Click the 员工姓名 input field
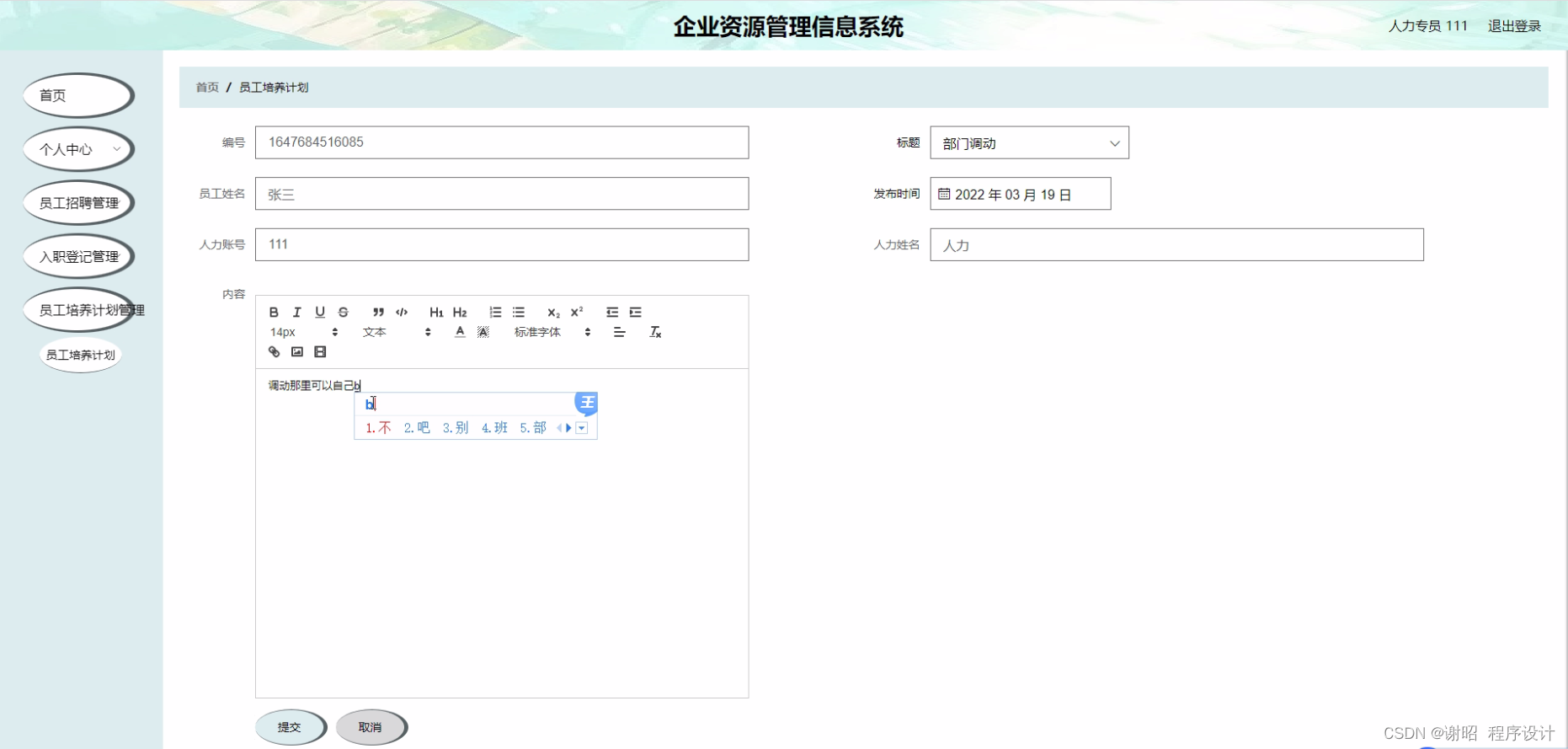This screenshot has width=1568, height=749. [502, 194]
